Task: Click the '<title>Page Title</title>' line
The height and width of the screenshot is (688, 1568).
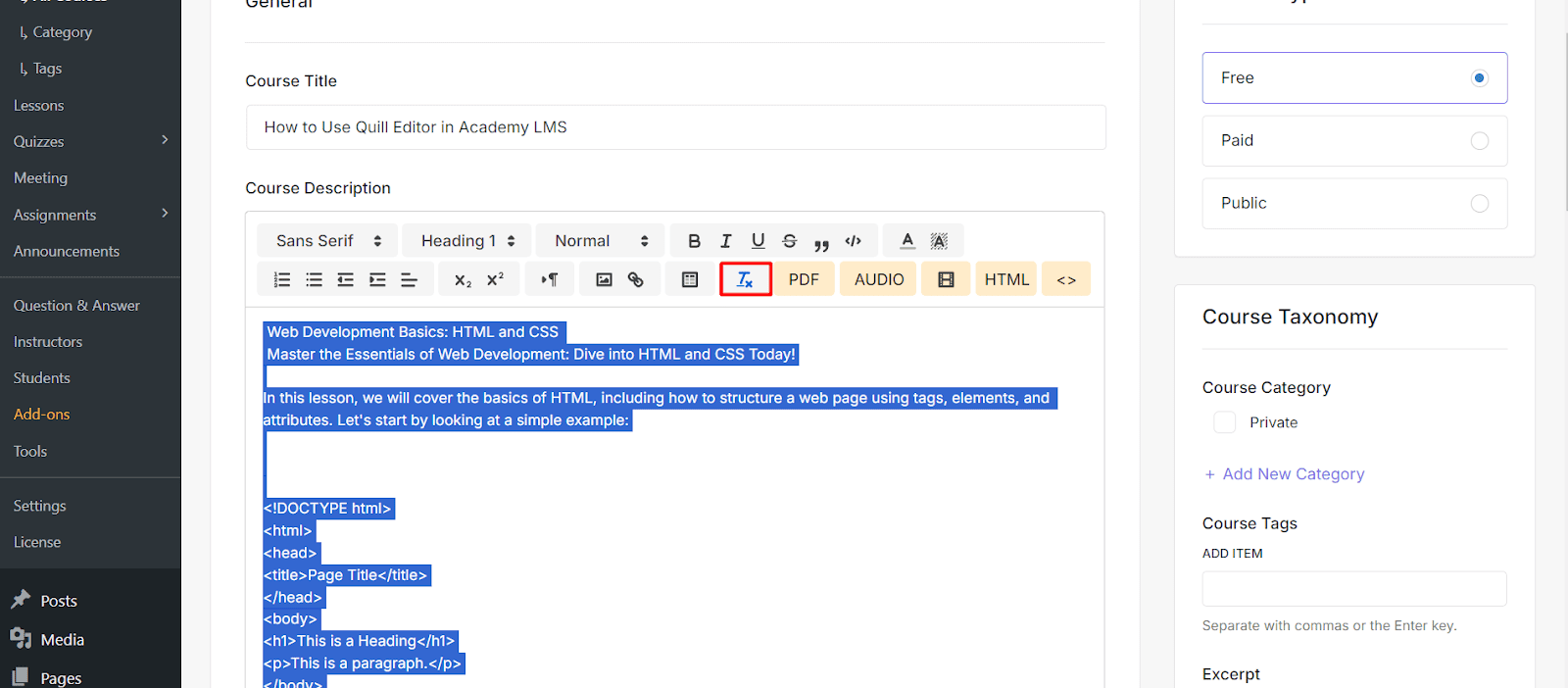Action: [x=347, y=575]
